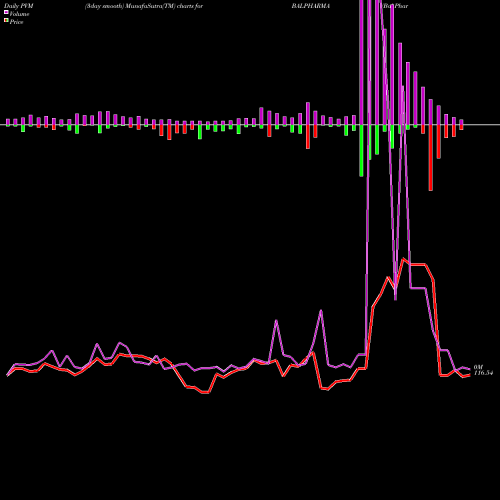Screen dimensions: 500x500
Task: Click the '(3day smooth) MunafaSutra(TM) charts for' text
Action: click(144, 6)
